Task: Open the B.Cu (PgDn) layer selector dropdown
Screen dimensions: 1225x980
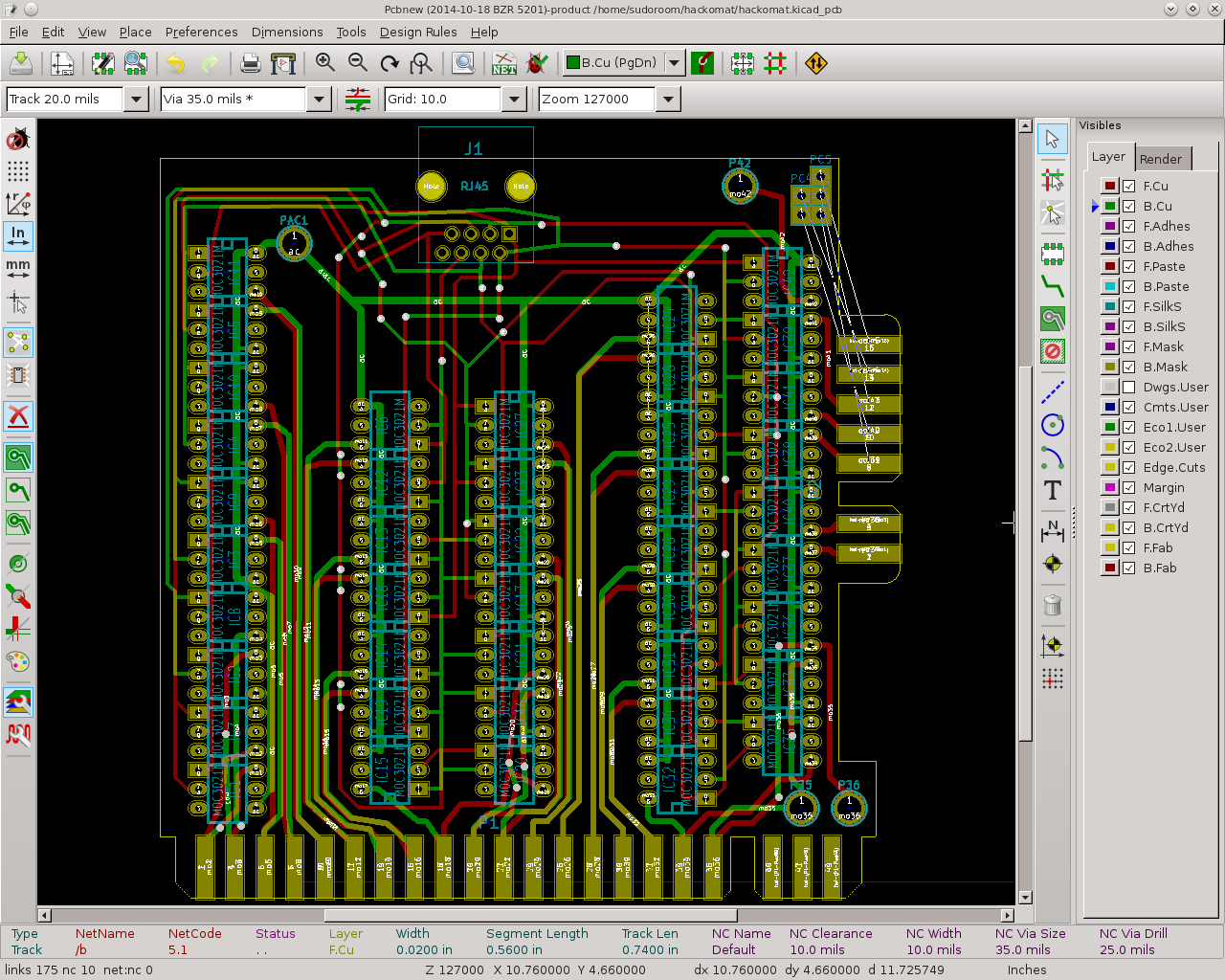Action: point(674,63)
